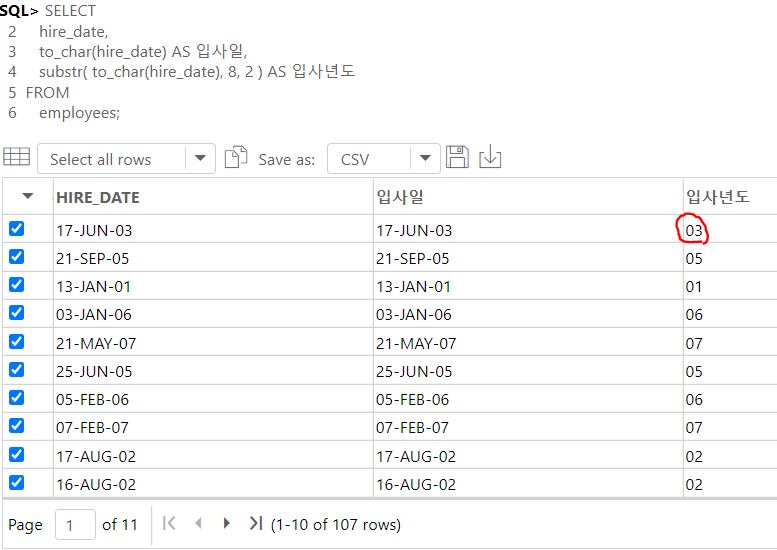The width and height of the screenshot is (777, 550).
Task: Click the download arrow icon
Action: (490, 157)
